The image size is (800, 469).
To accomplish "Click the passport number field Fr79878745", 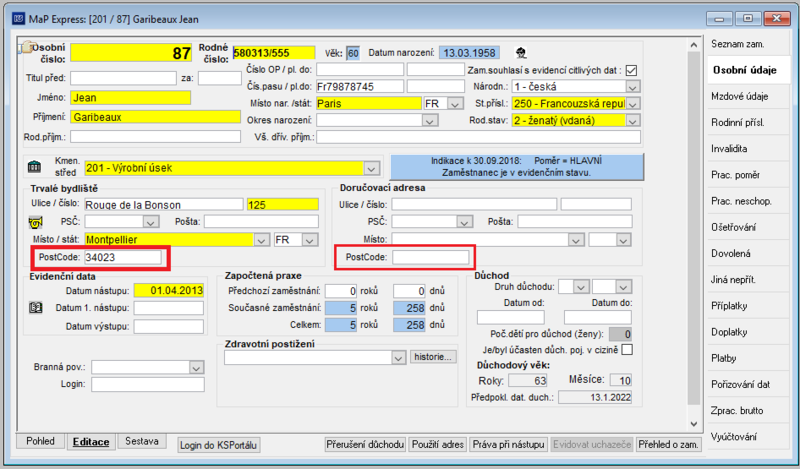I will 360,87.
